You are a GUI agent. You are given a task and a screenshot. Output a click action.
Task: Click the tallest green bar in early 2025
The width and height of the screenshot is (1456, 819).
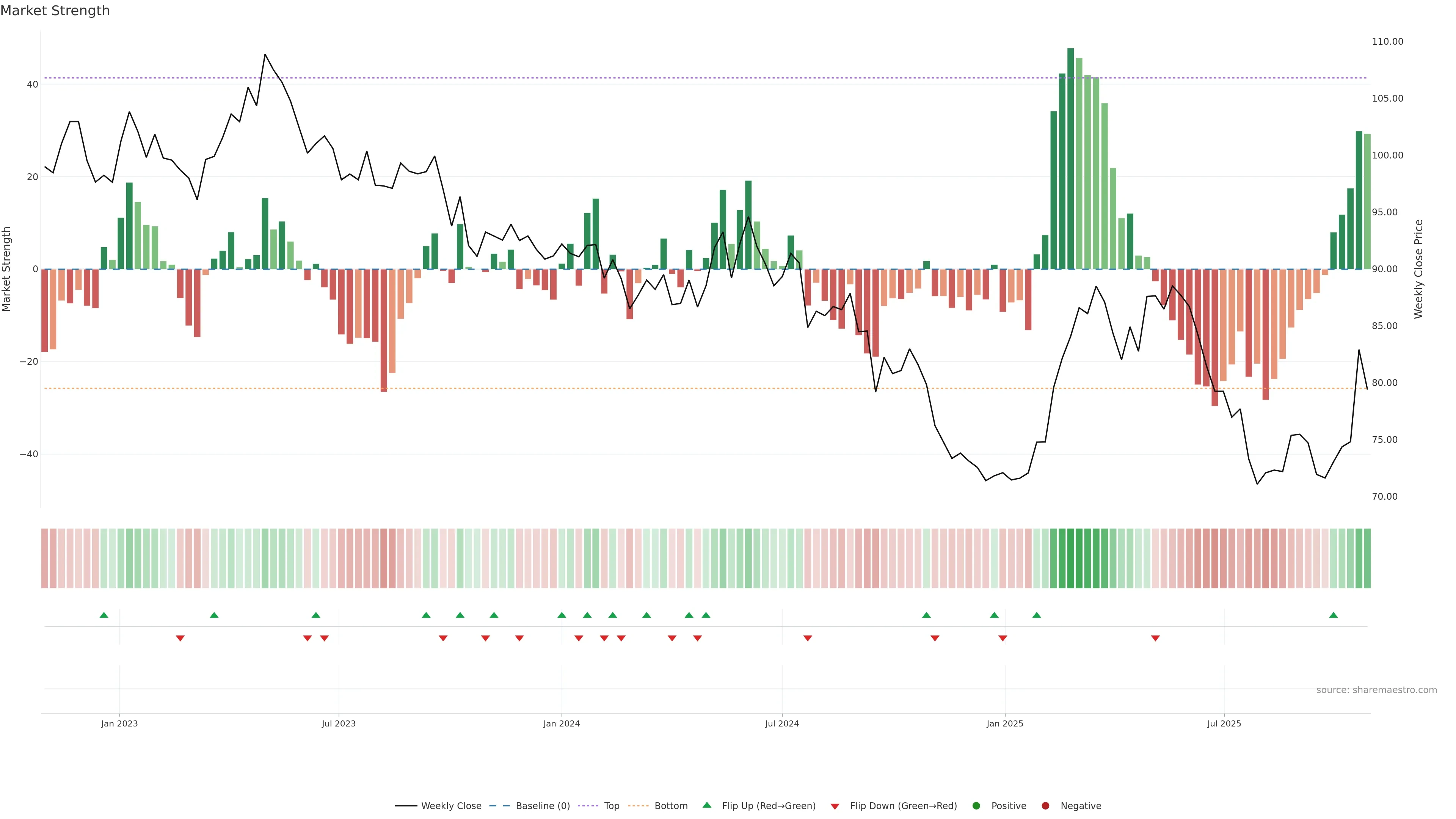pos(1070,158)
